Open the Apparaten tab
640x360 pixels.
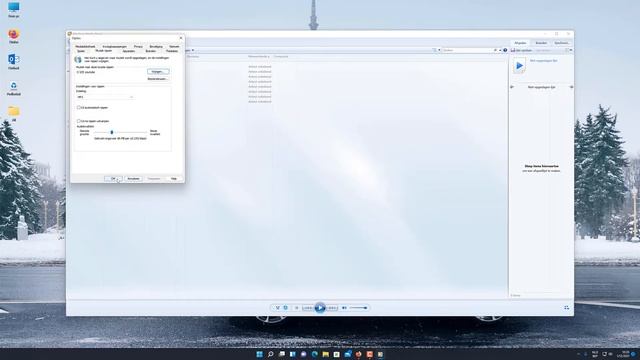(x=129, y=51)
